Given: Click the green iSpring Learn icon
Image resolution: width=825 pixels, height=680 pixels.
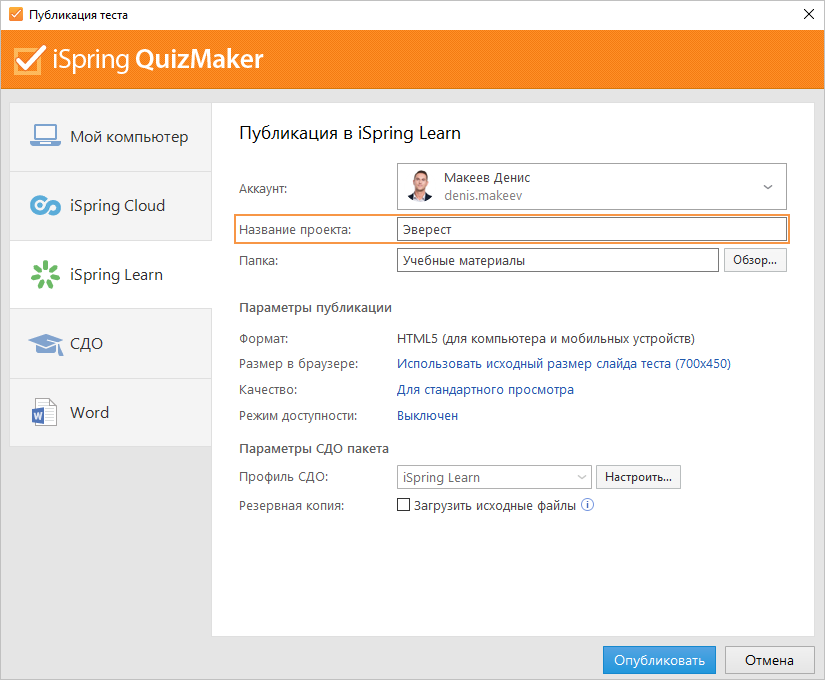Looking at the screenshot, I should (x=45, y=274).
